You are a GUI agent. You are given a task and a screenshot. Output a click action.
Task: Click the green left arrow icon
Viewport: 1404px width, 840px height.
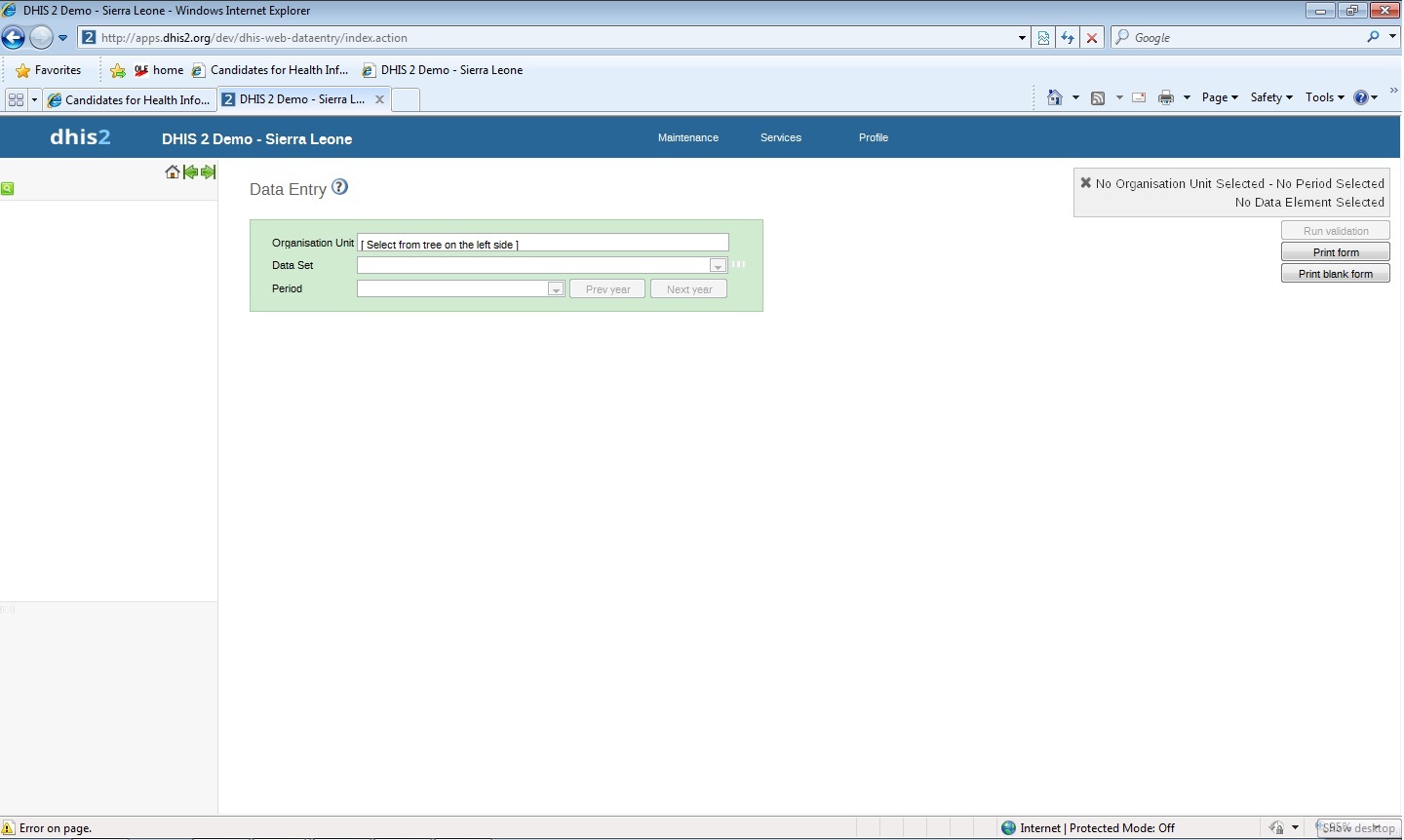coord(191,172)
